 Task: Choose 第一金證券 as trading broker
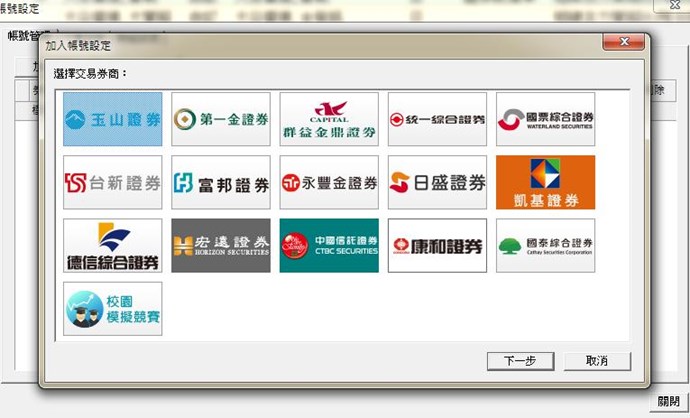click(x=220, y=119)
